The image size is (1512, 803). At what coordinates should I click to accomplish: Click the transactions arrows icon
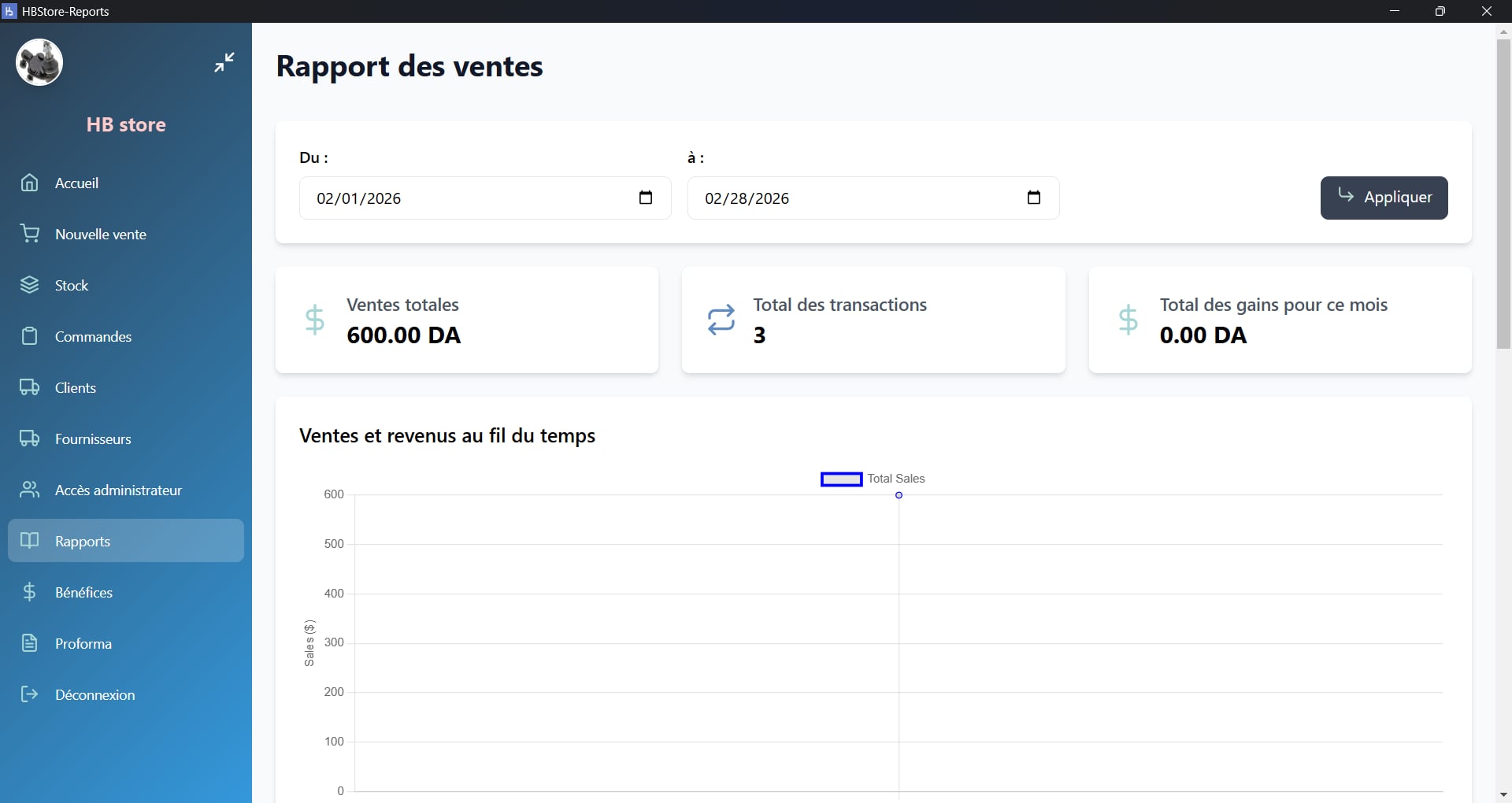(x=721, y=320)
